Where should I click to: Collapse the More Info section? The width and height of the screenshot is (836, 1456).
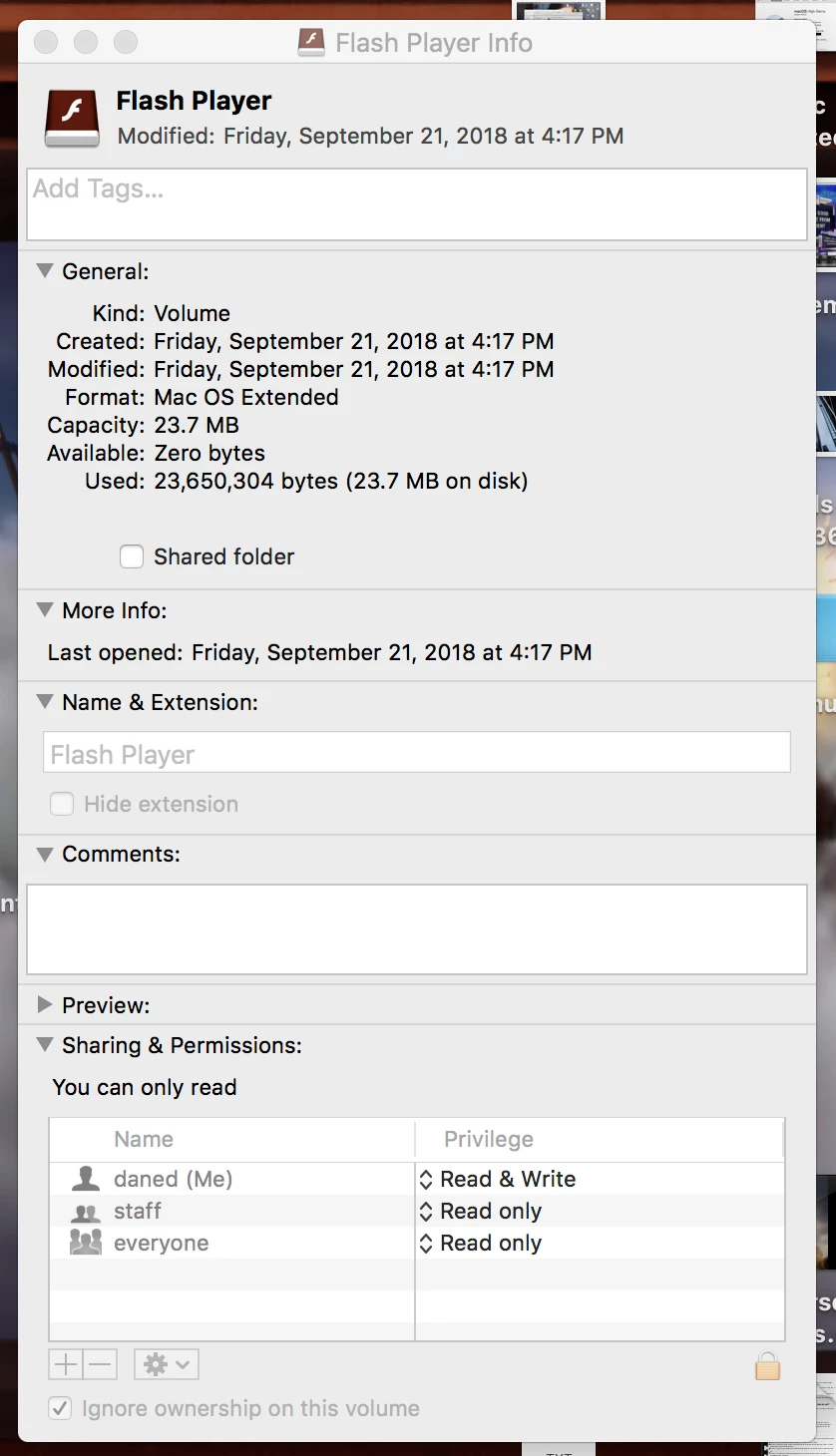point(45,609)
